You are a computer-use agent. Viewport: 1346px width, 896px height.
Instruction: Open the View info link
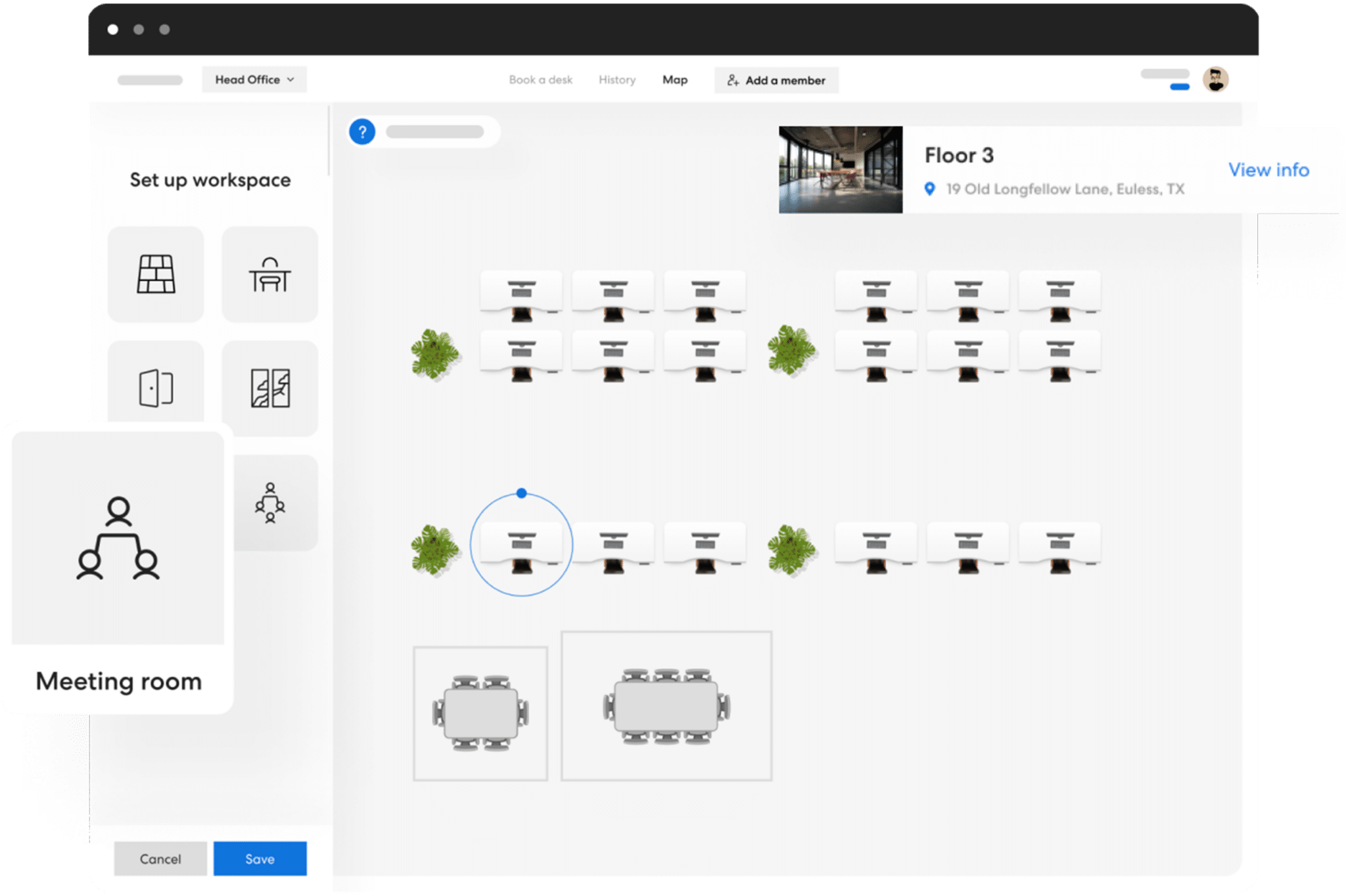pyautogui.click(x=1268, y=170)
